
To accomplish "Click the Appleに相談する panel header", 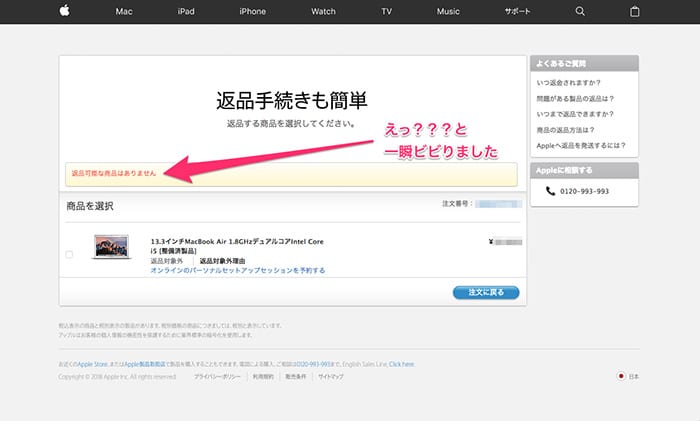I will point(584,171).
